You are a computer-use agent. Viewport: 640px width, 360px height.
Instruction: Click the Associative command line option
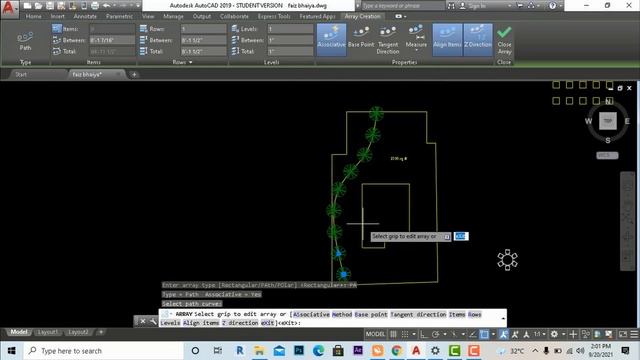(311, 314)
